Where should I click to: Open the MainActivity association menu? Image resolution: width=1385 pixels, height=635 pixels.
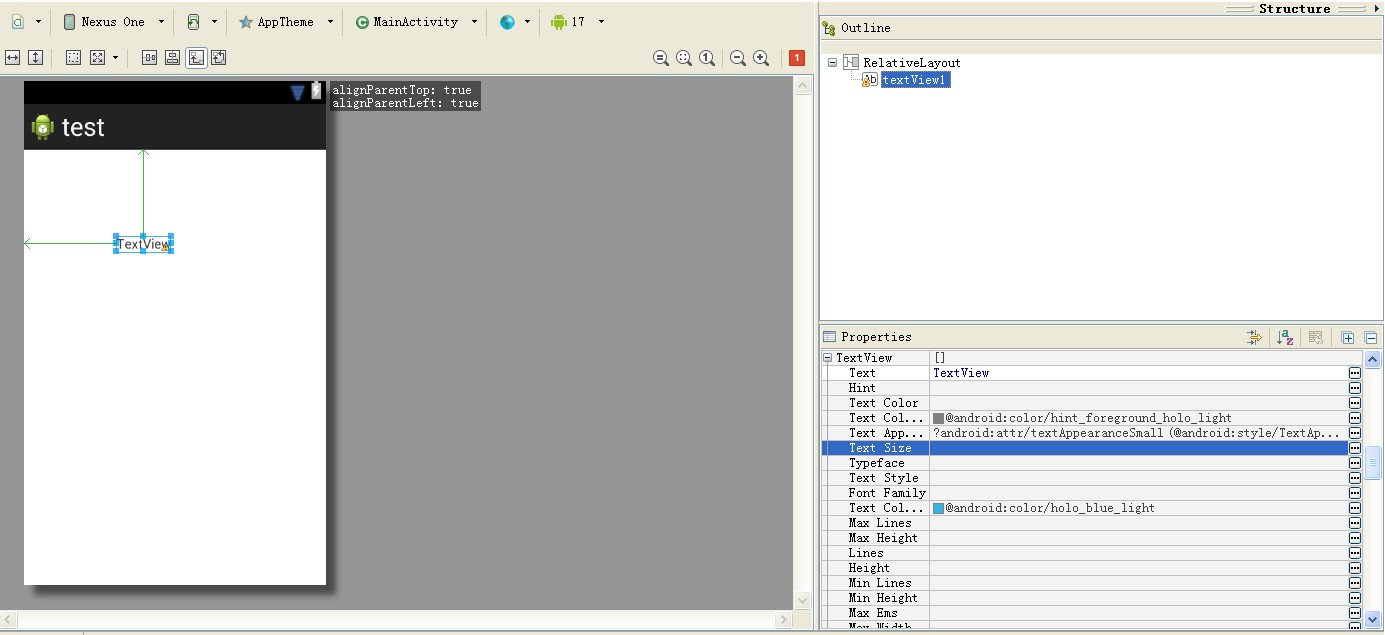416,22
